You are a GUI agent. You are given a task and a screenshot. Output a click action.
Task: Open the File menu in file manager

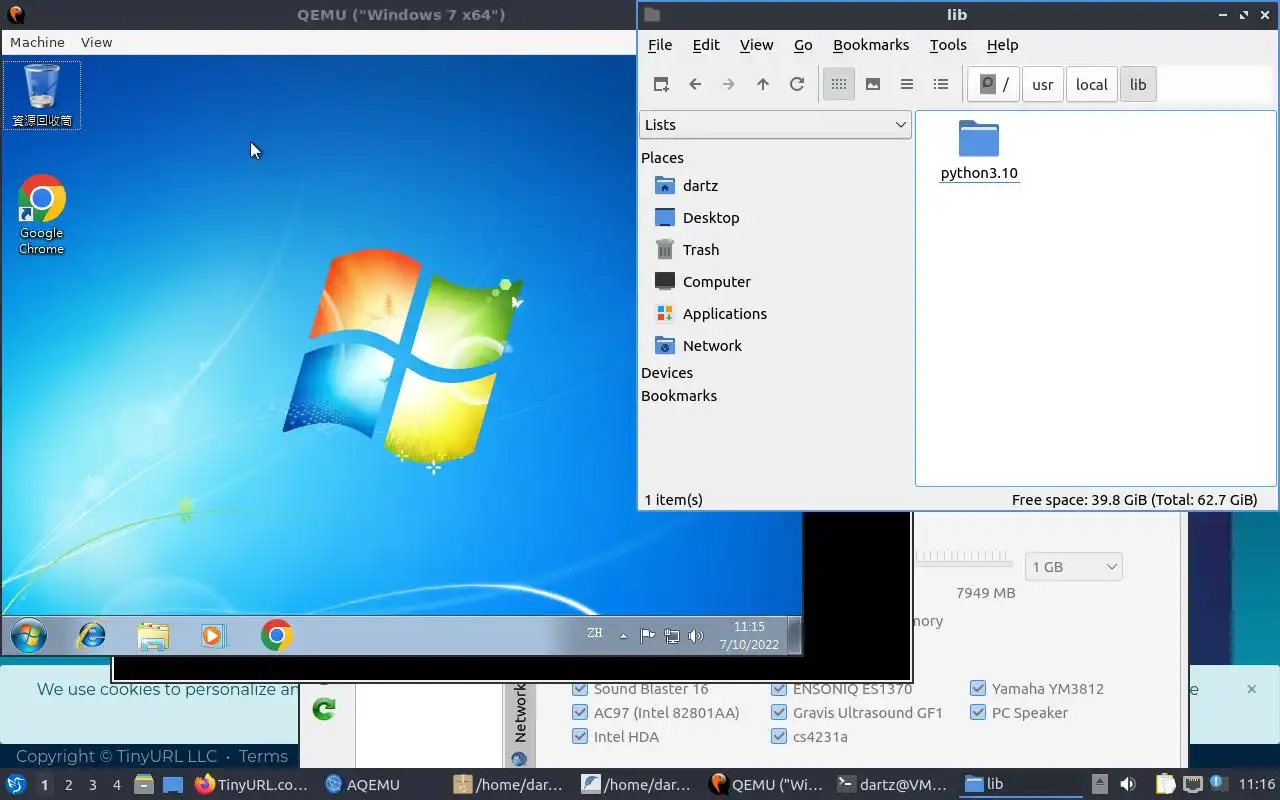(x=660, y=45)
